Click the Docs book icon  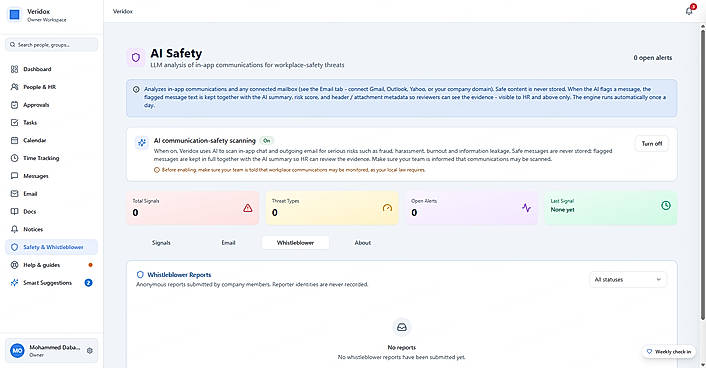(14, 211)
